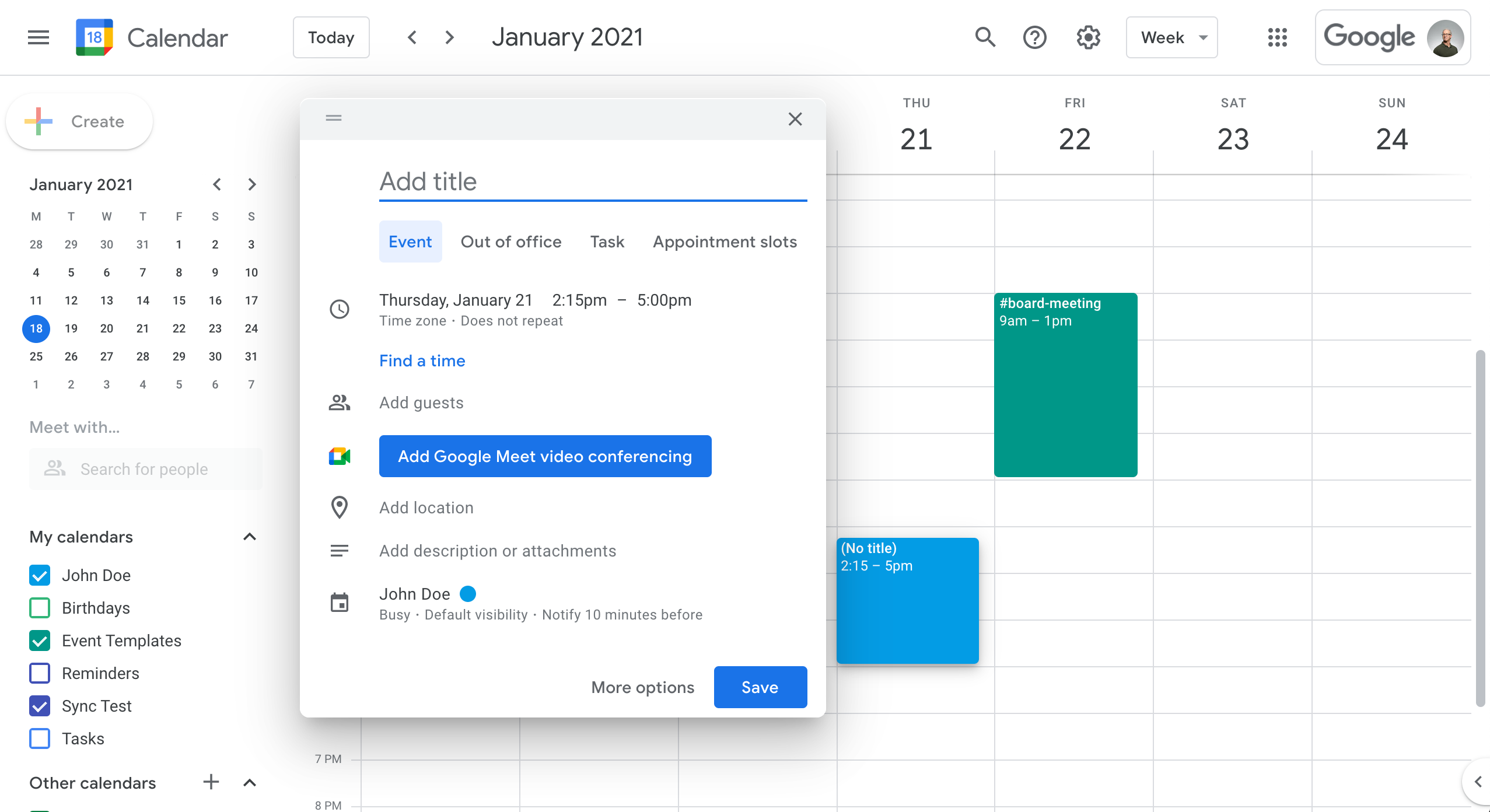The image size is (1490, 812).
Task: Add another calendar with plus icon
Action: click(211, 782)
